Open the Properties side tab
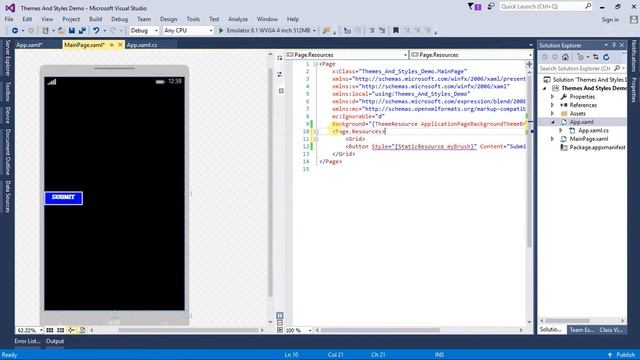 [x=633, y=90]
